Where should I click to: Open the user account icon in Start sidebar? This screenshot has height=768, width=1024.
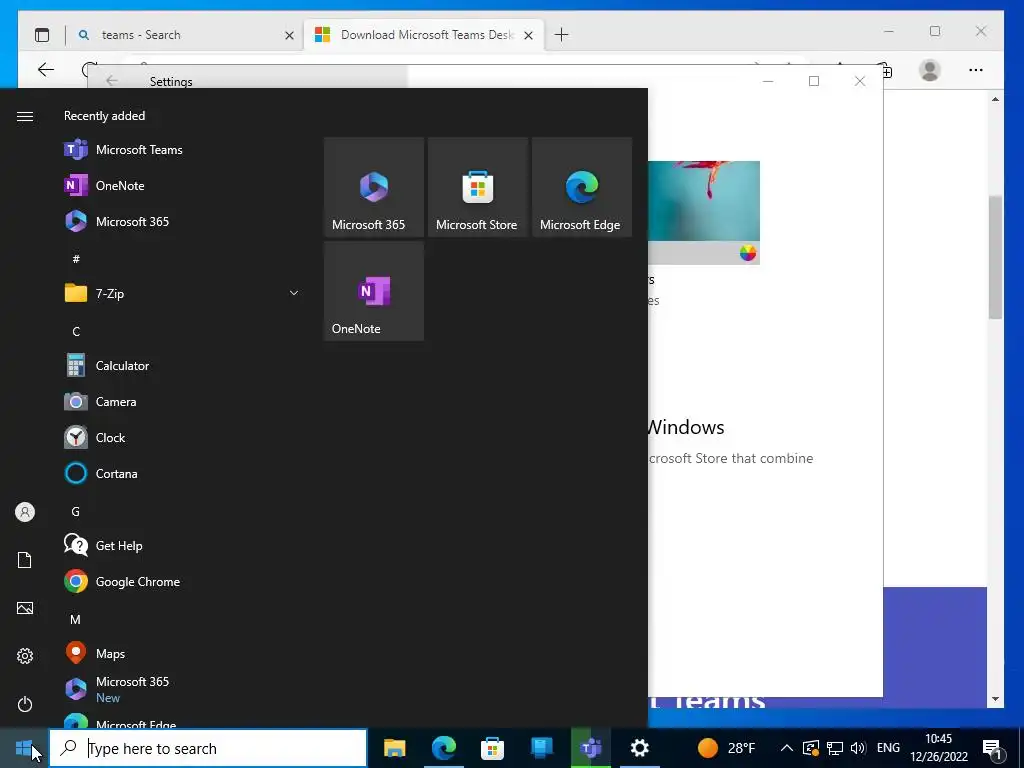coord(25,512)
